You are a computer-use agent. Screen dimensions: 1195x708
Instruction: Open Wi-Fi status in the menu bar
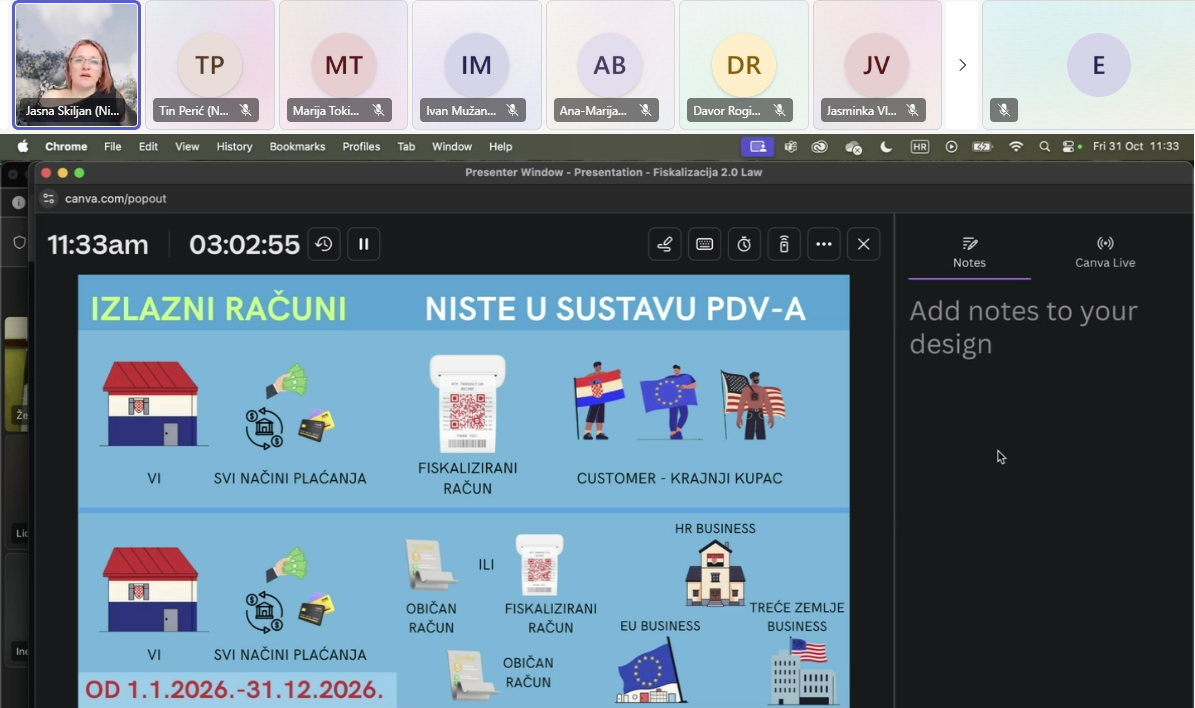click(x=1016, y=147)
